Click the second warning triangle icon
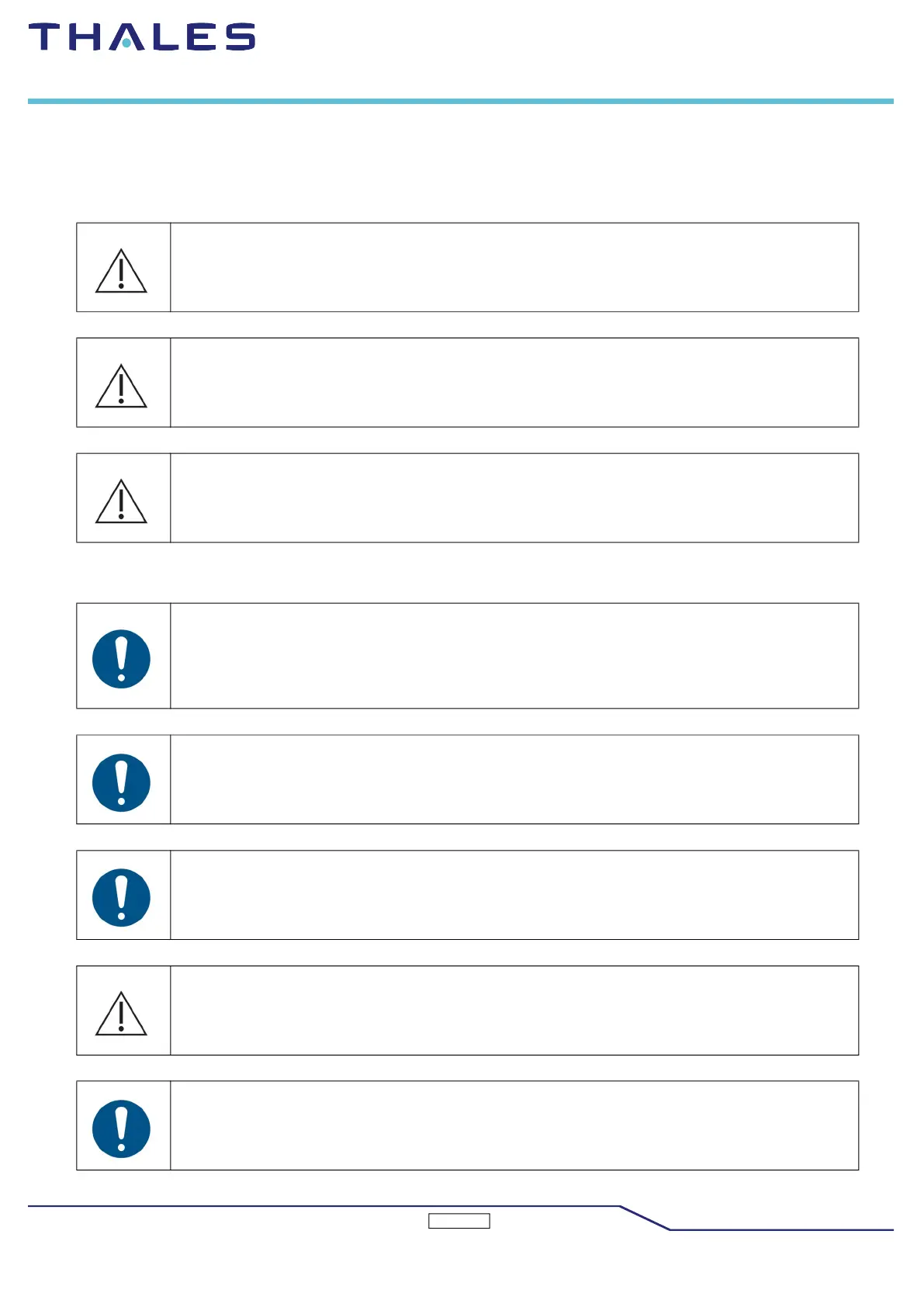 [121, 386]
